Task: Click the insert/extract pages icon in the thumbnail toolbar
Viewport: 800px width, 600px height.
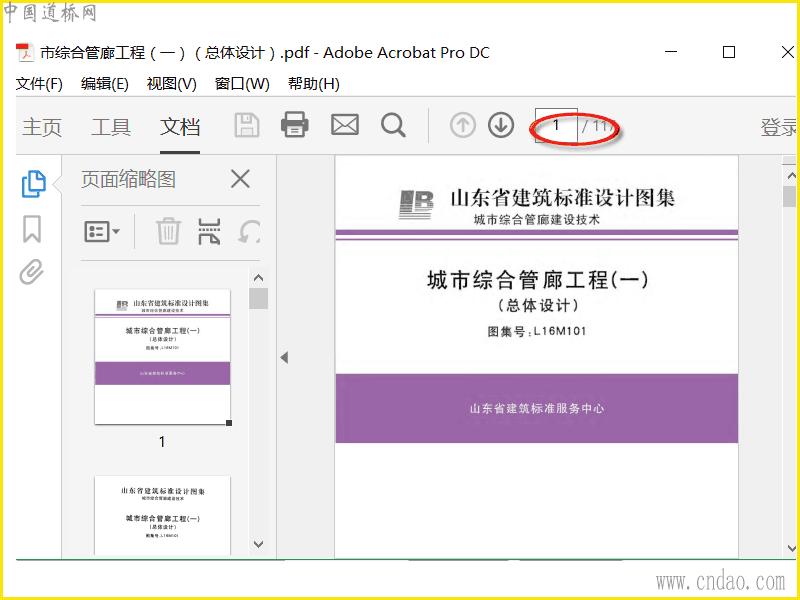Action: (x=209, y=232)
